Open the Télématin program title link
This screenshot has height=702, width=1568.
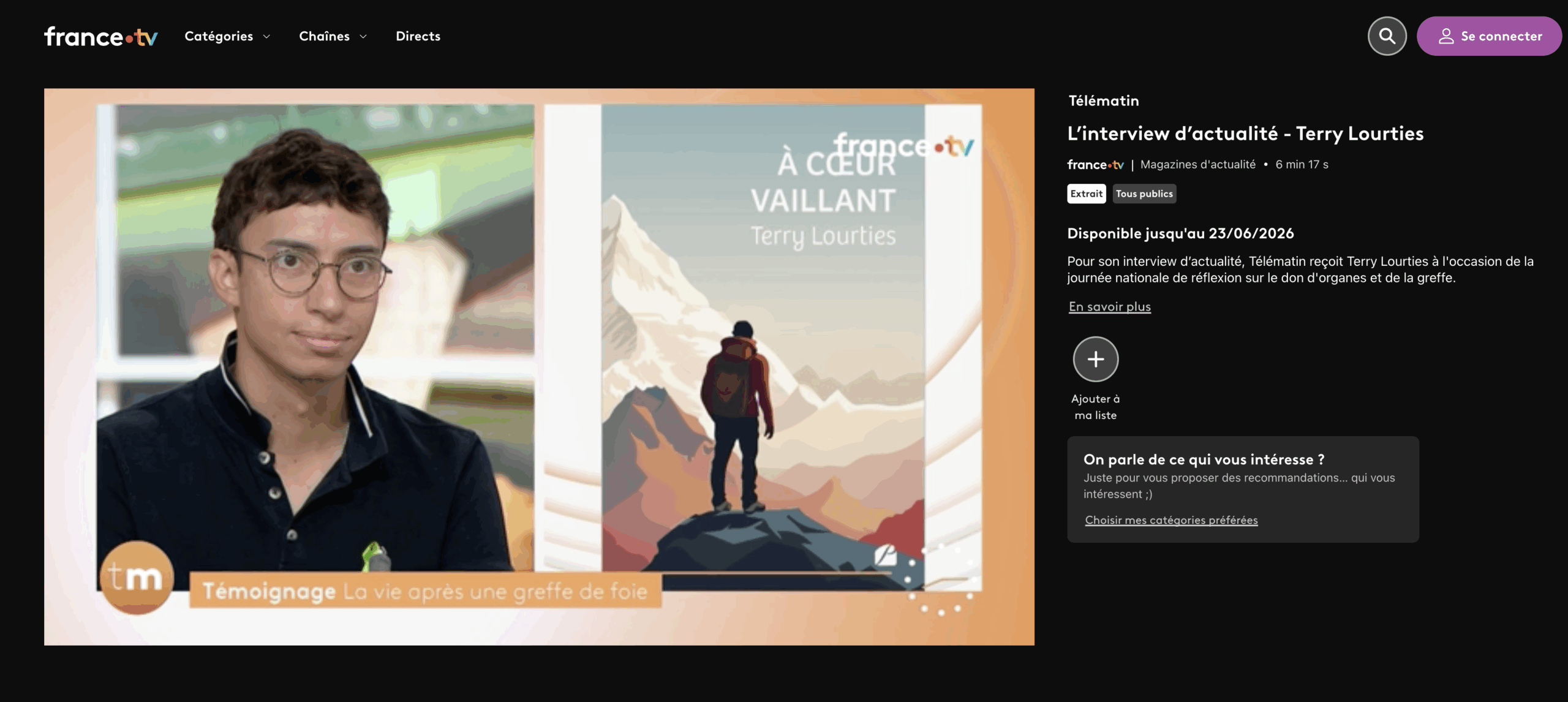1103,100
